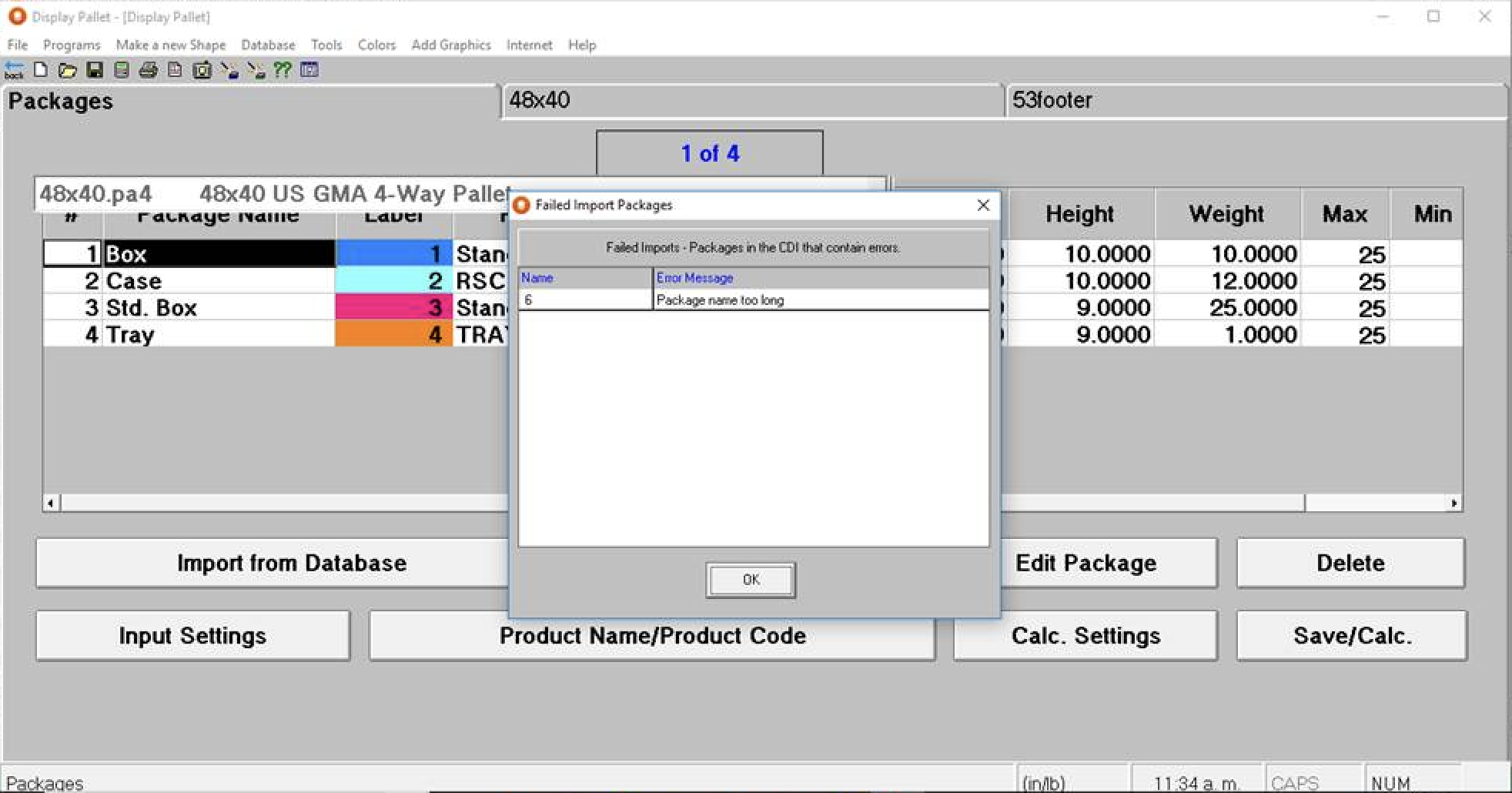Click the camera snapshot toolbar icon
1512x793 pixels.
pyautogui.click(x=202, y=71)
